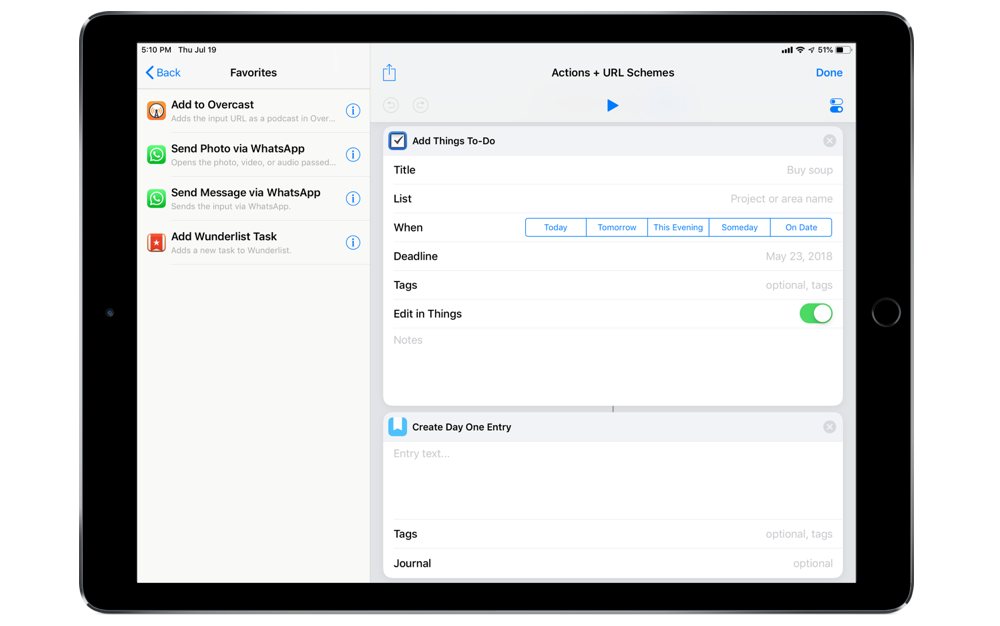The image size is (1000, 626).
Task: Click the battery icon in status bar
Action: pos(844,50)
